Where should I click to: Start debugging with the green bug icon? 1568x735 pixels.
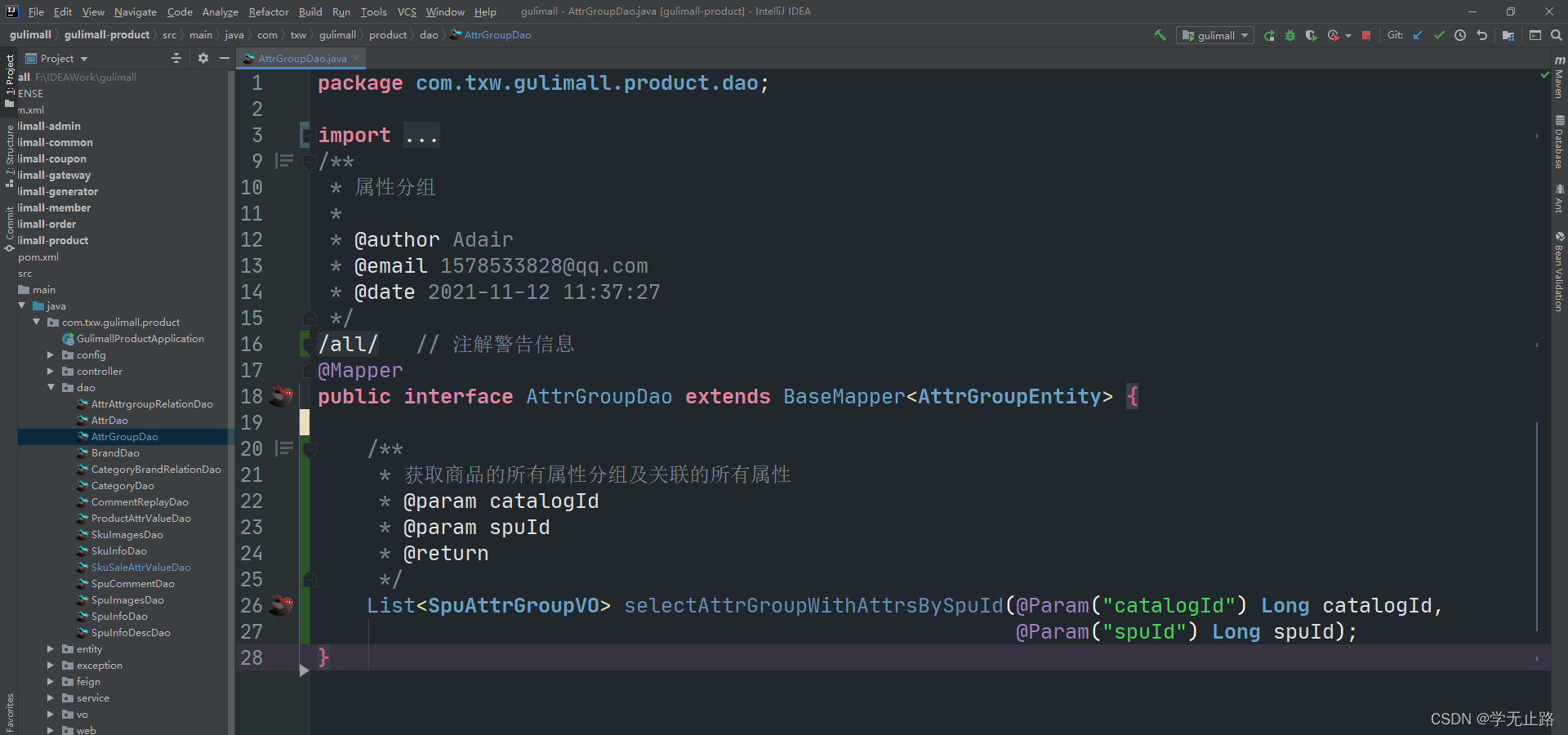click(1290, 35)
